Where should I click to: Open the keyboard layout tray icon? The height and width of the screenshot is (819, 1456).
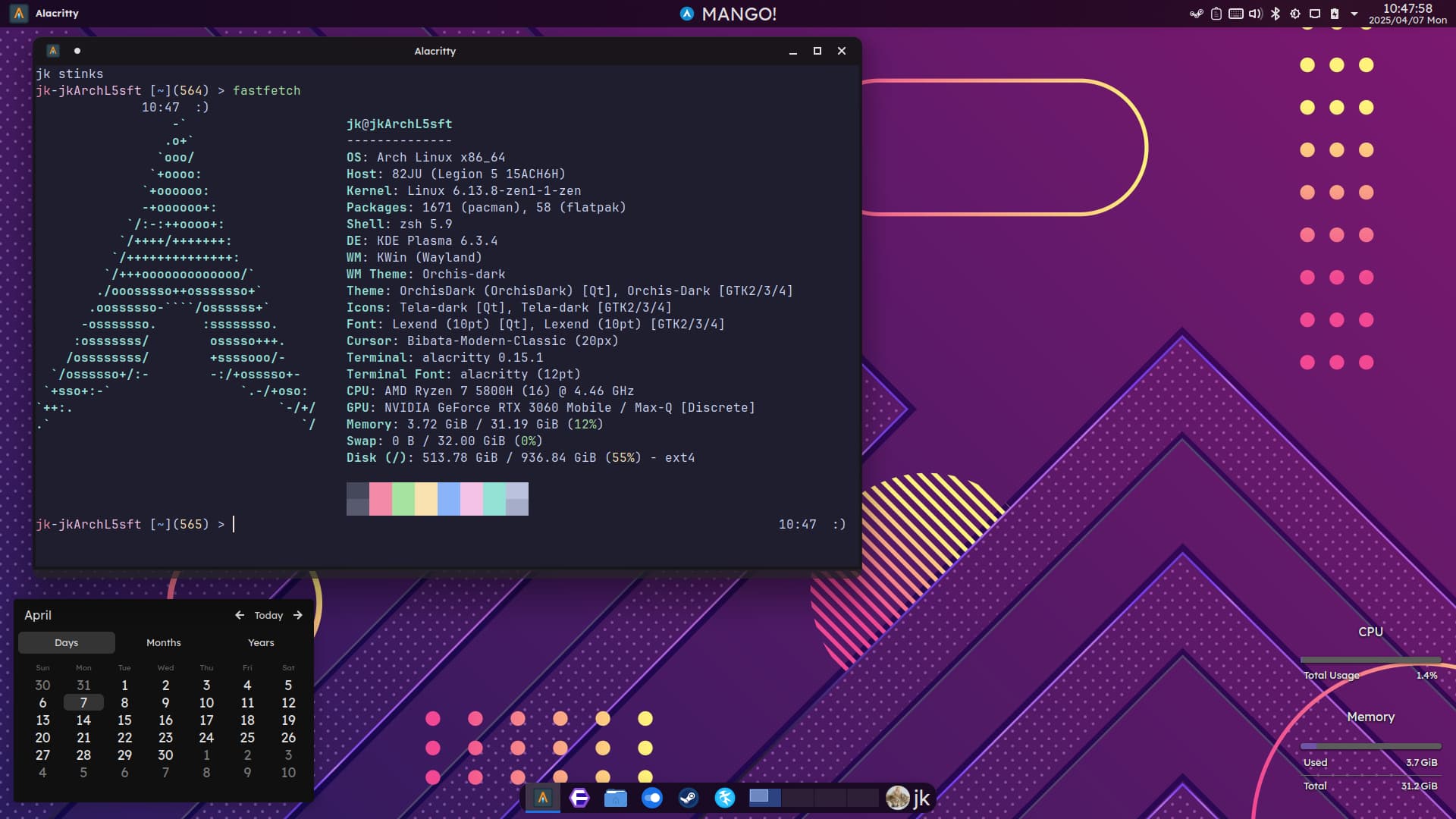[1236, 14]
